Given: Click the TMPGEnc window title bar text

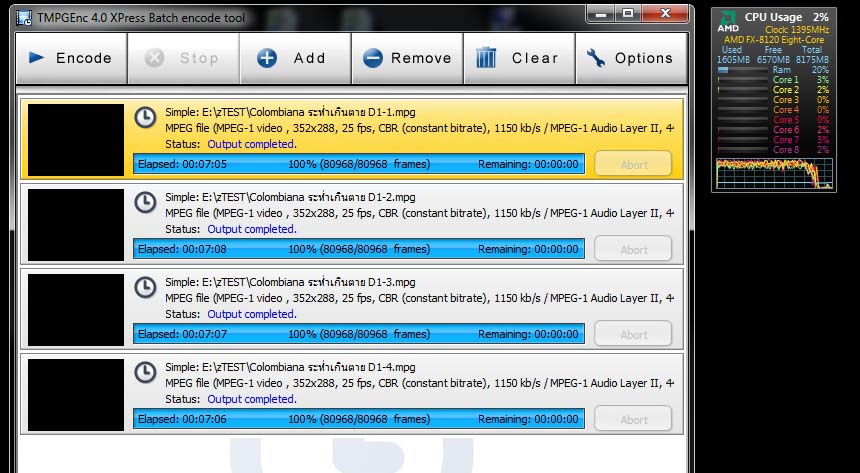Looking at the screenshot, I should (141, 18).
